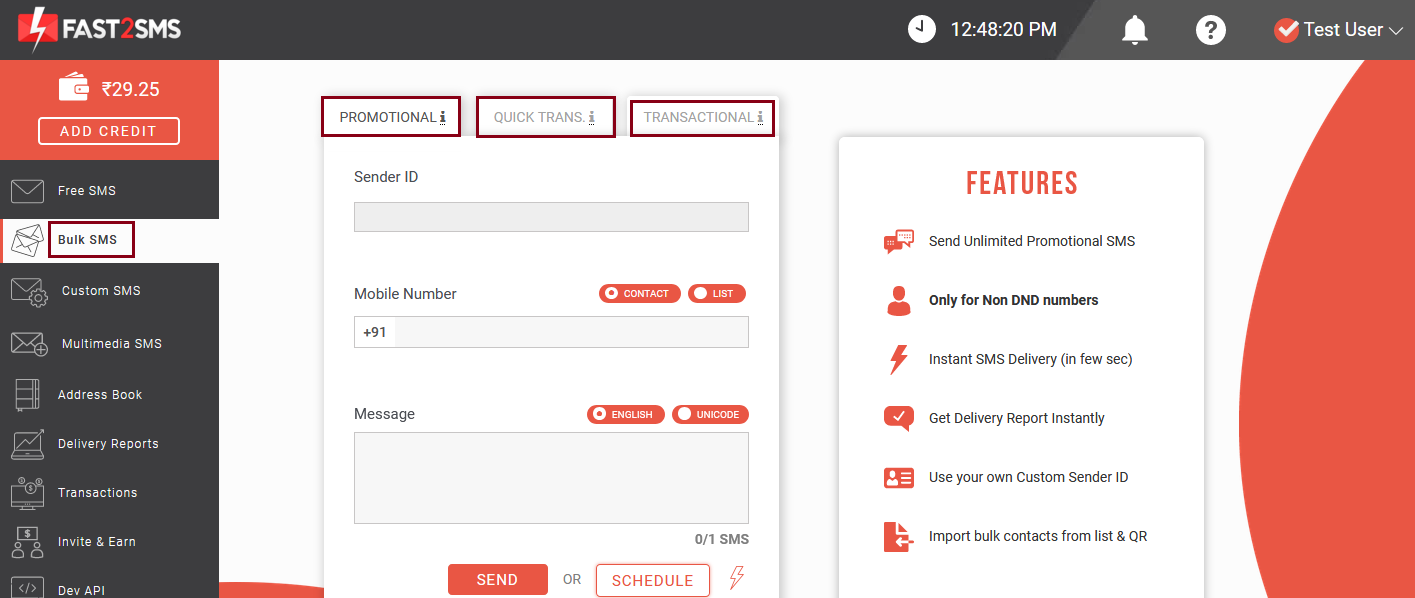Open Address Book icon
The width and height of the screenshot is (1415, 598).
pyautogui.click(x=27, y=394)
